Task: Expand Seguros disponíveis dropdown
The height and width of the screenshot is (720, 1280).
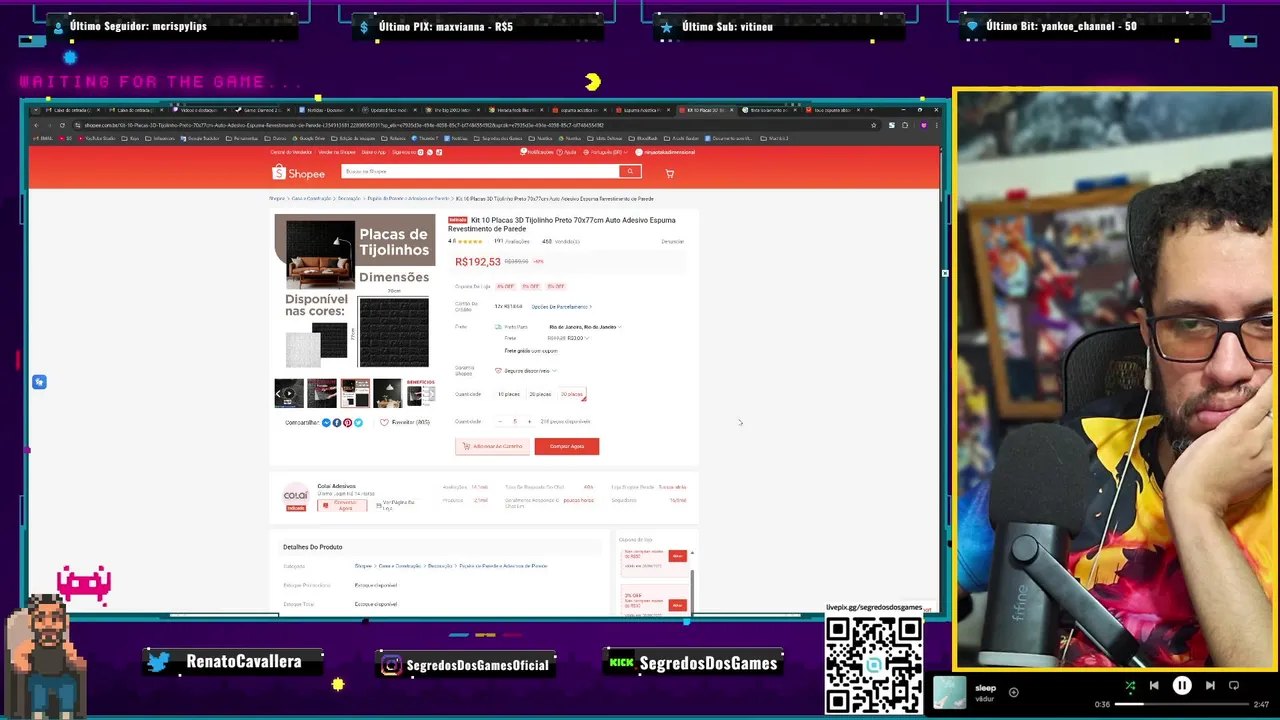Action: [x=526, y=371]
